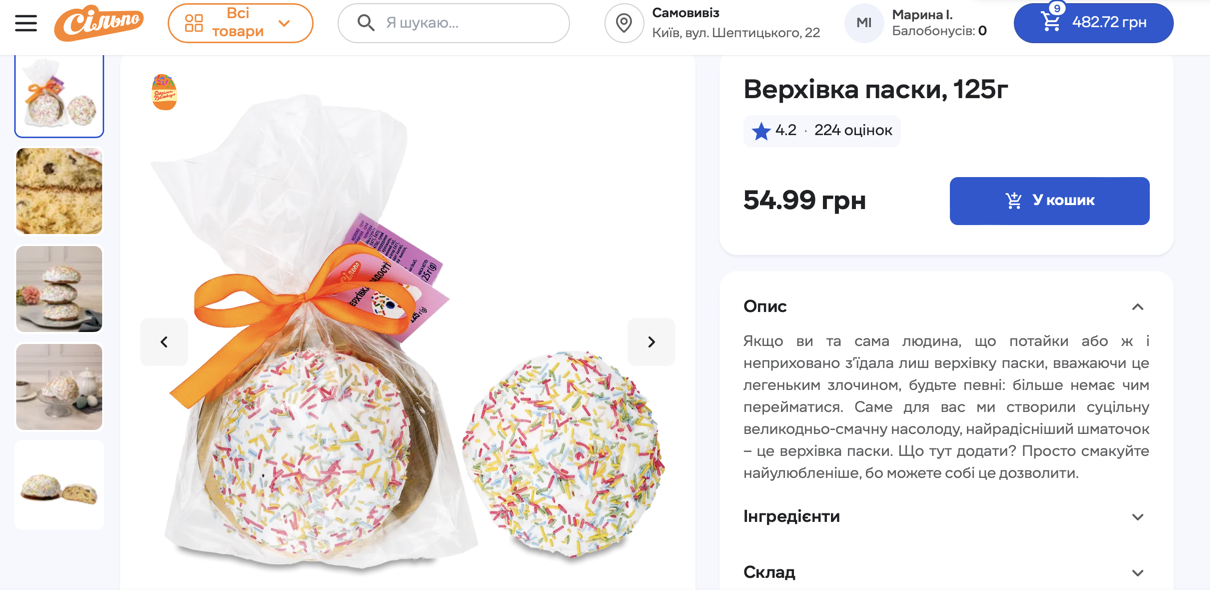Viewport: 1210px width, 590px height.
Task: Add product with У кошик button
Action: [x=1049, y=201]
